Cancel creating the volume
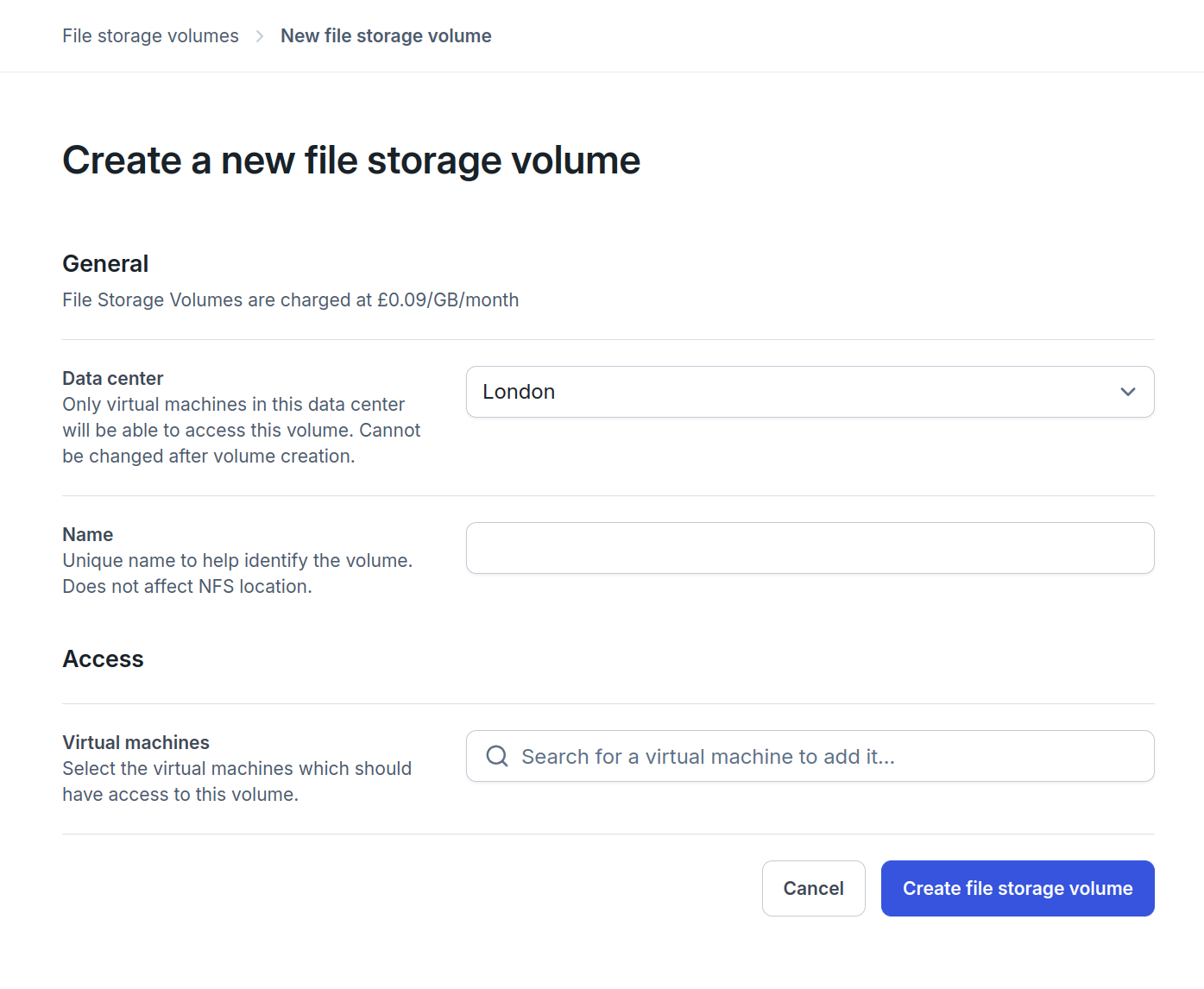 coord(813,888)
